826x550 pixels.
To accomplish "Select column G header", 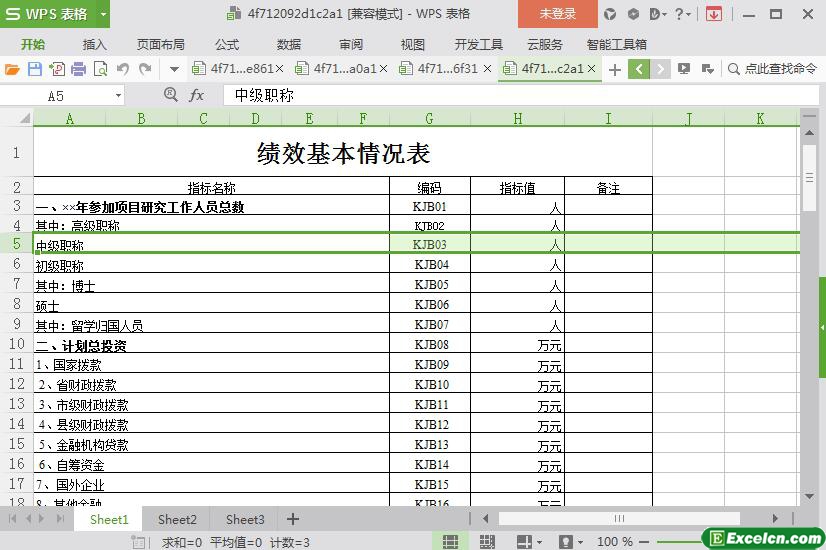I will 429,119.
